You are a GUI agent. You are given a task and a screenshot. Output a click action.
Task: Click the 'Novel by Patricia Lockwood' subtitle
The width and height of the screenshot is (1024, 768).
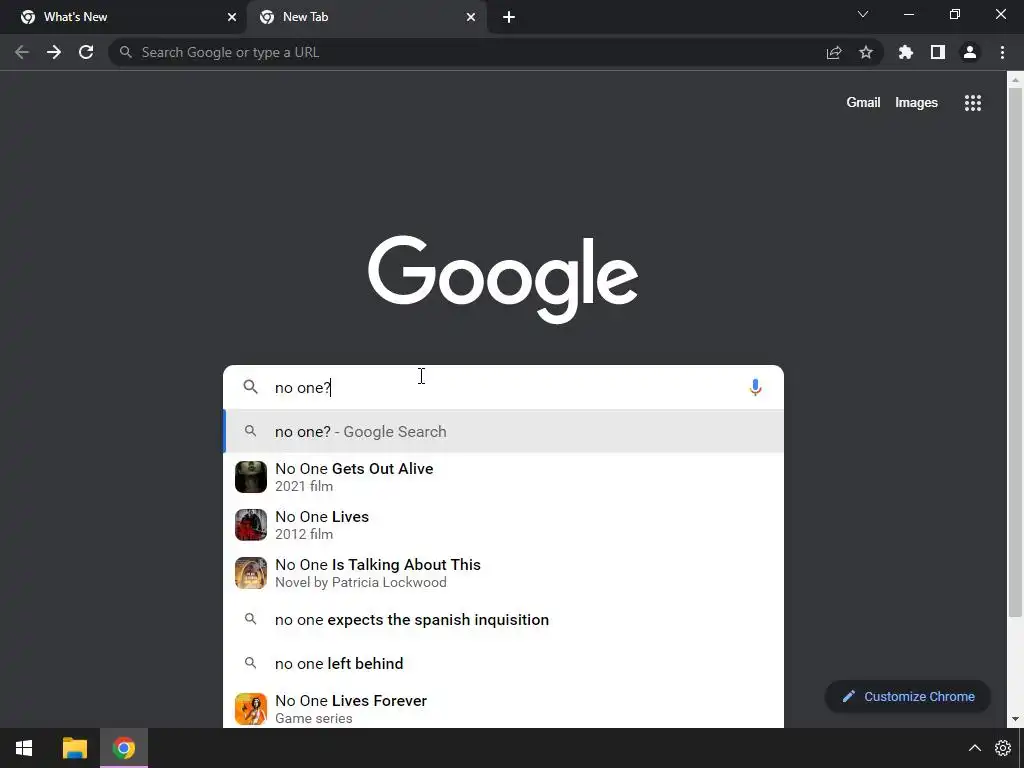click(360, 583)
